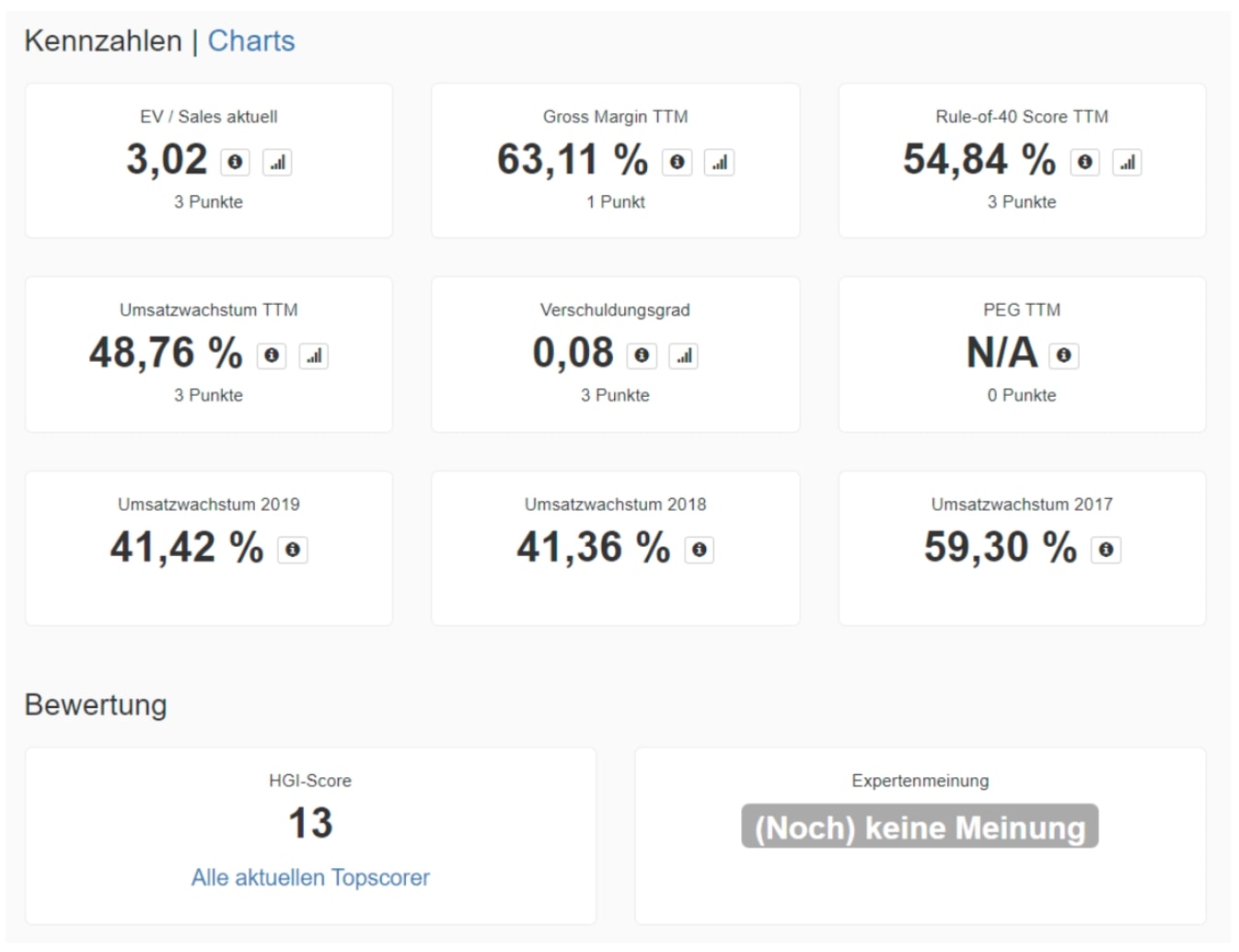Open Alle aktuellen Topscorer link
The height and width of the screenshot is (952, 1239).
coord(310,877)
